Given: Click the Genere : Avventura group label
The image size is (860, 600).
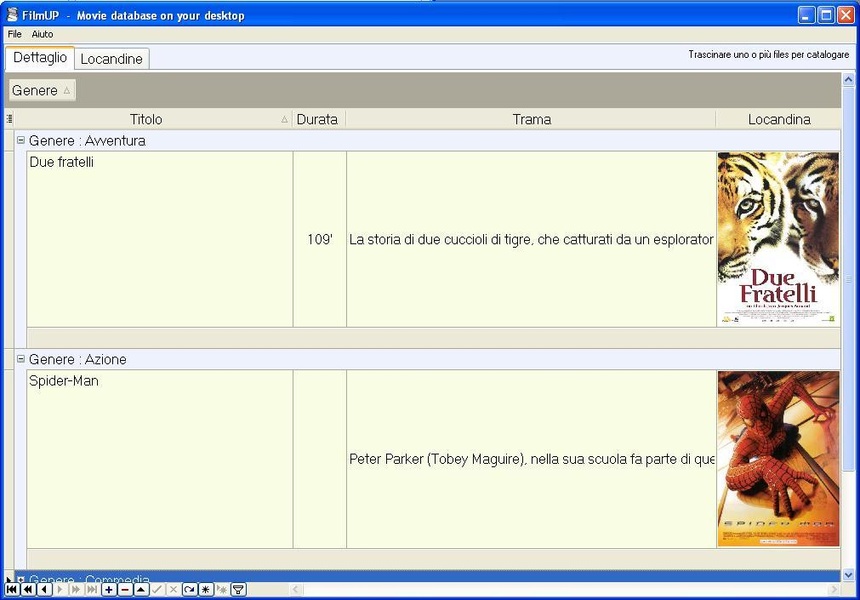Looking at the screenshot, I should point(87,140).
